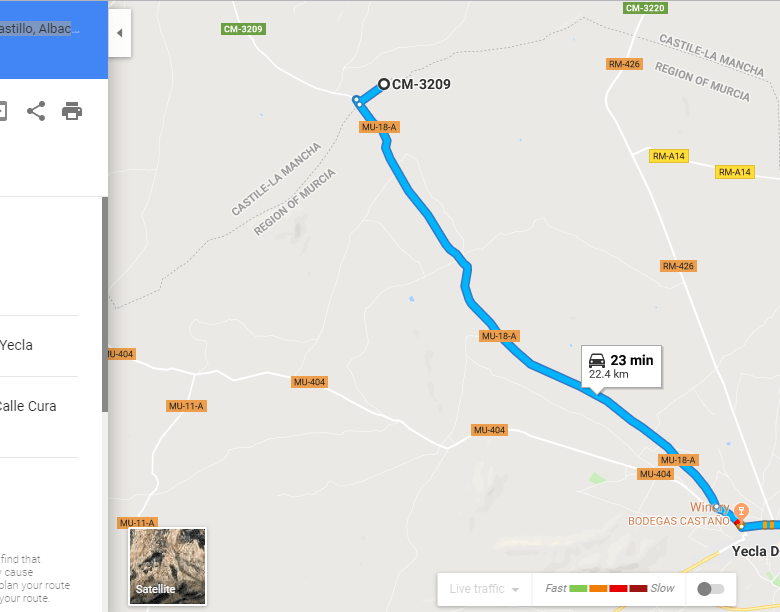Click the destination field in blue header

click(x=40, y=28)
